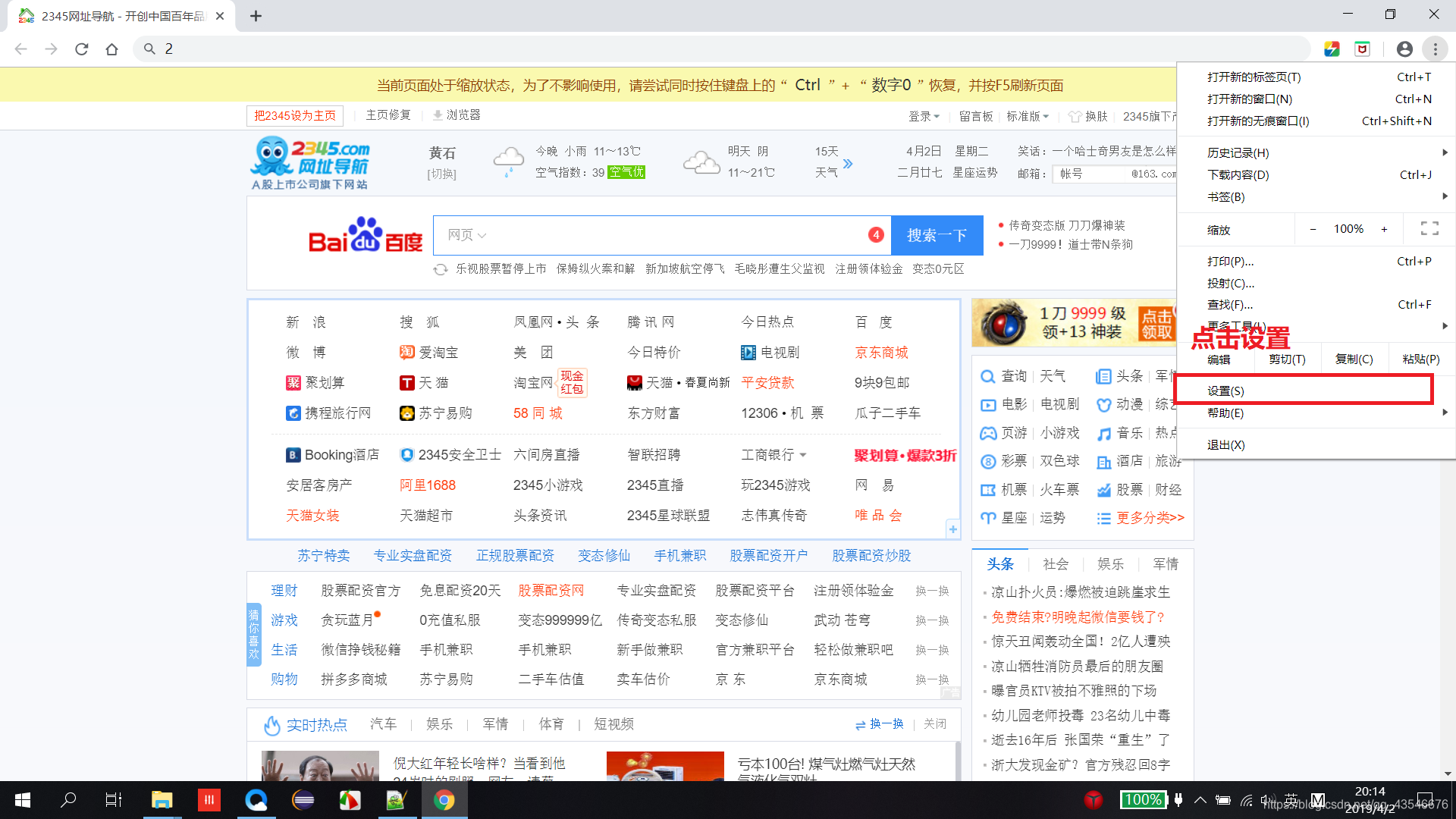Click the Baidu logo
The width and height of the screenshot is (1456, 819).
point(365,236)
